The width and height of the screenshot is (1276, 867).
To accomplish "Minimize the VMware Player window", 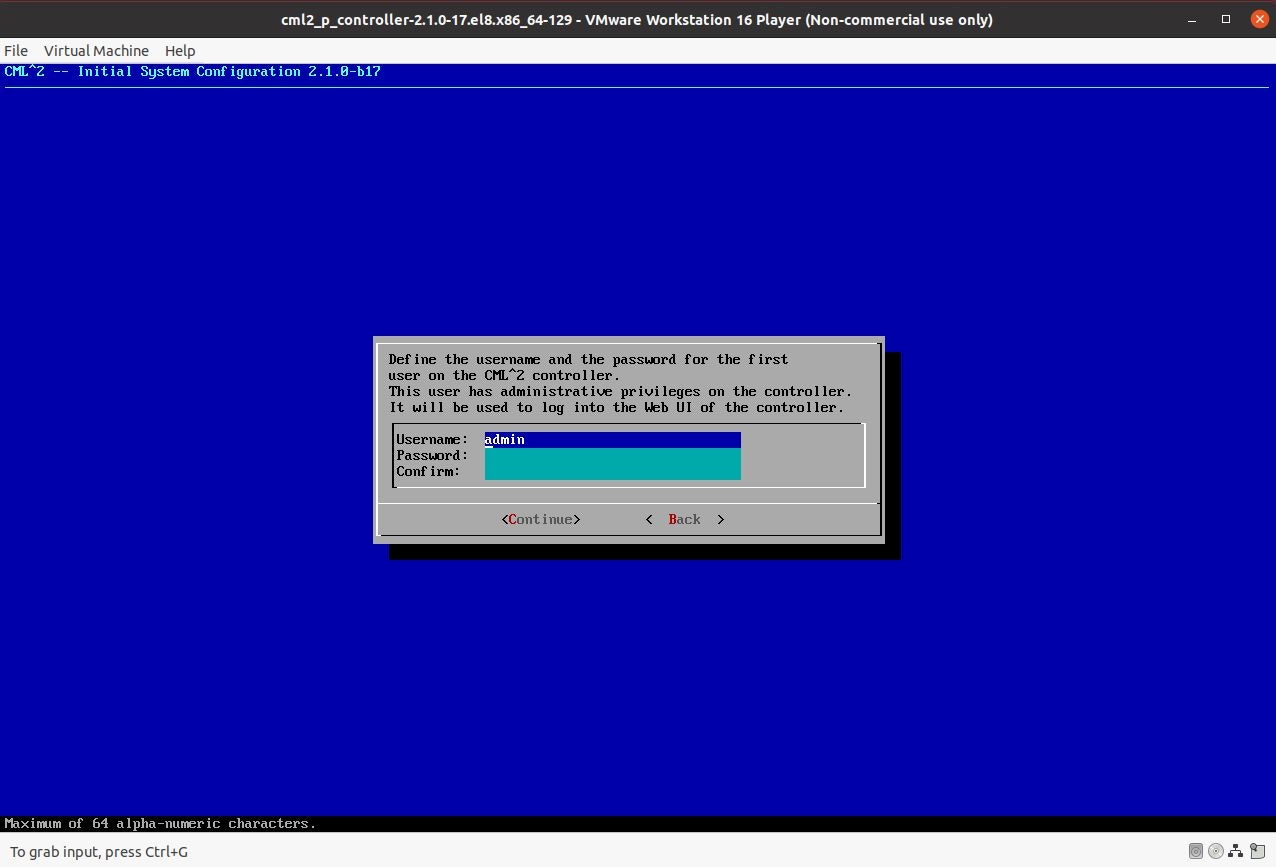I will pyautogui.click(x=1192, y=20).
